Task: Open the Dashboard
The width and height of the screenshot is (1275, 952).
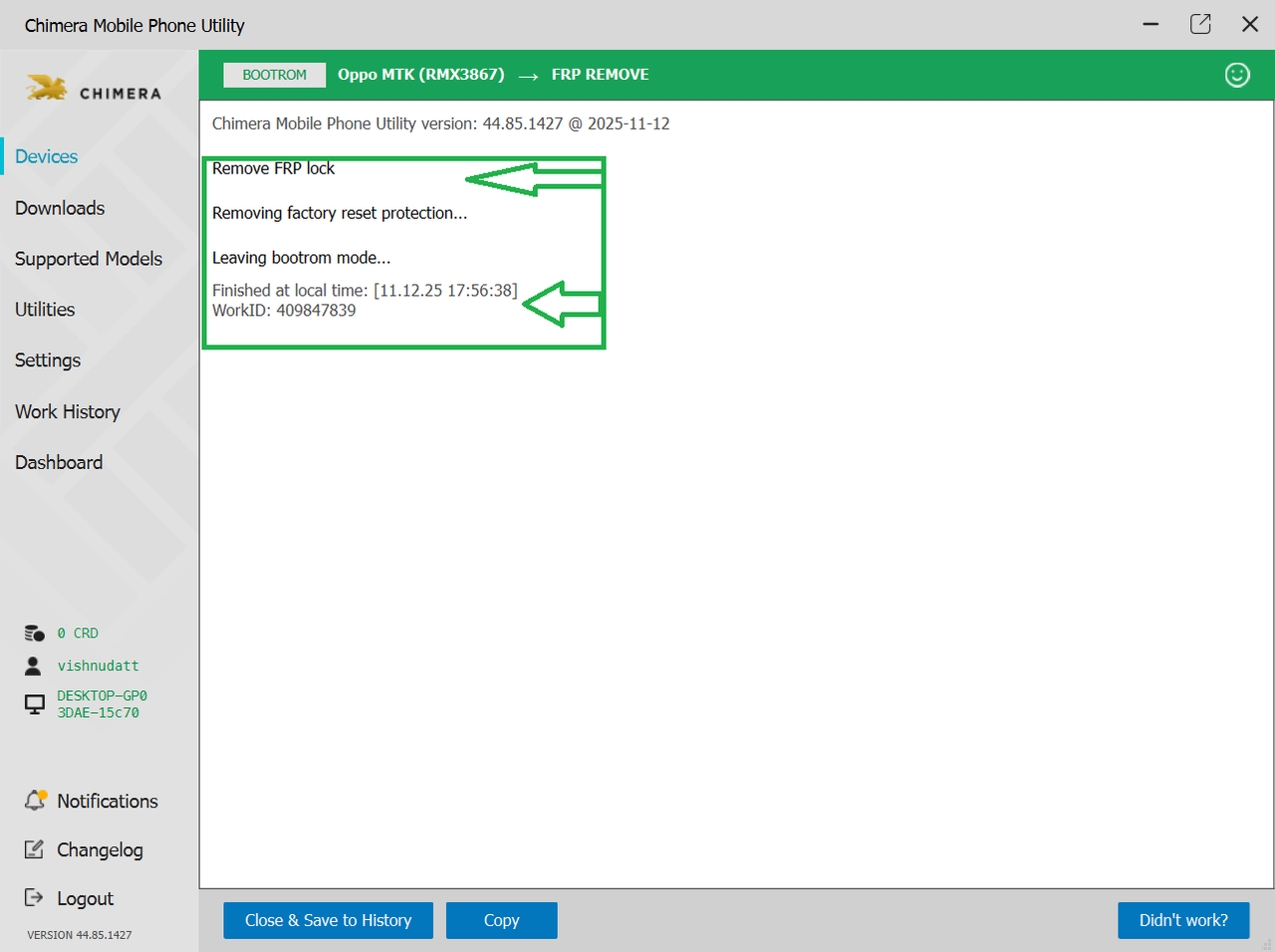Action: [x=59, y=462]
